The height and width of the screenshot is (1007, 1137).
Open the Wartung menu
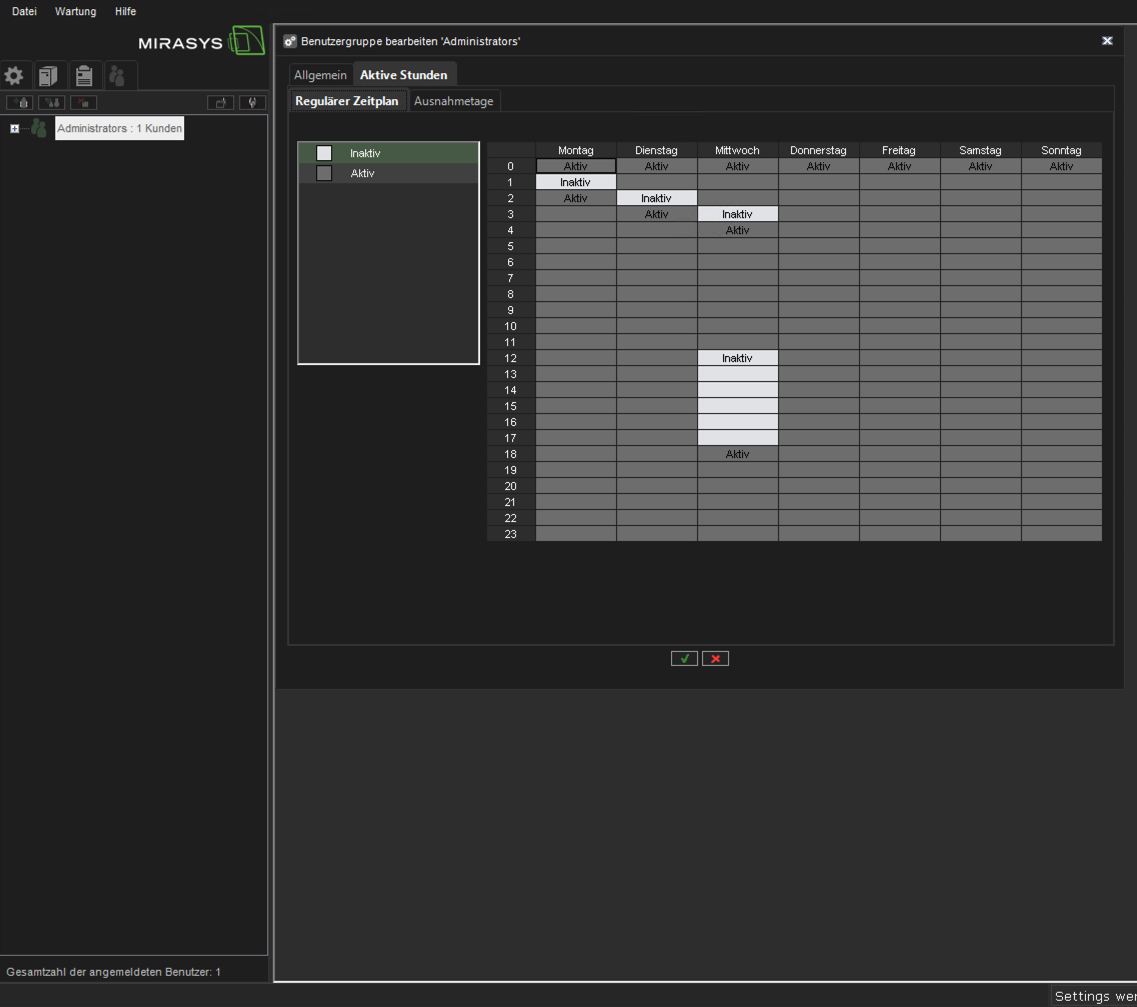click(x=76, y=12)
